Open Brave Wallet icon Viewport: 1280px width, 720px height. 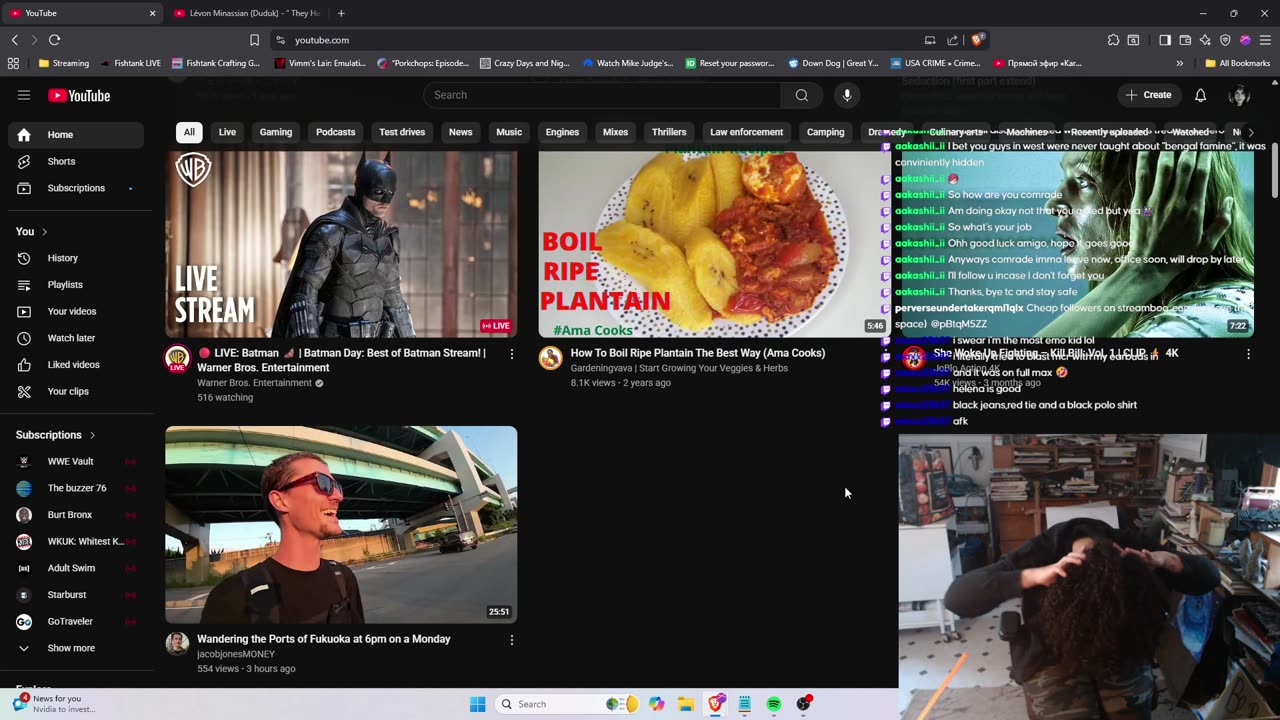[x=1185, y=40]
